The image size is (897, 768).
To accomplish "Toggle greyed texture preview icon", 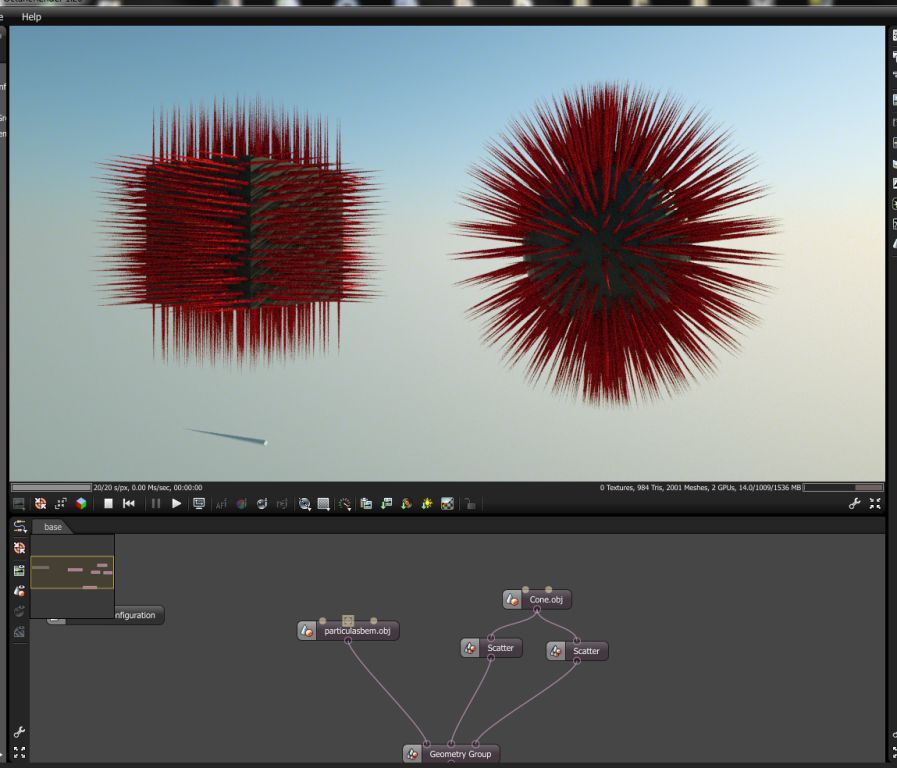I will (19, 632).
